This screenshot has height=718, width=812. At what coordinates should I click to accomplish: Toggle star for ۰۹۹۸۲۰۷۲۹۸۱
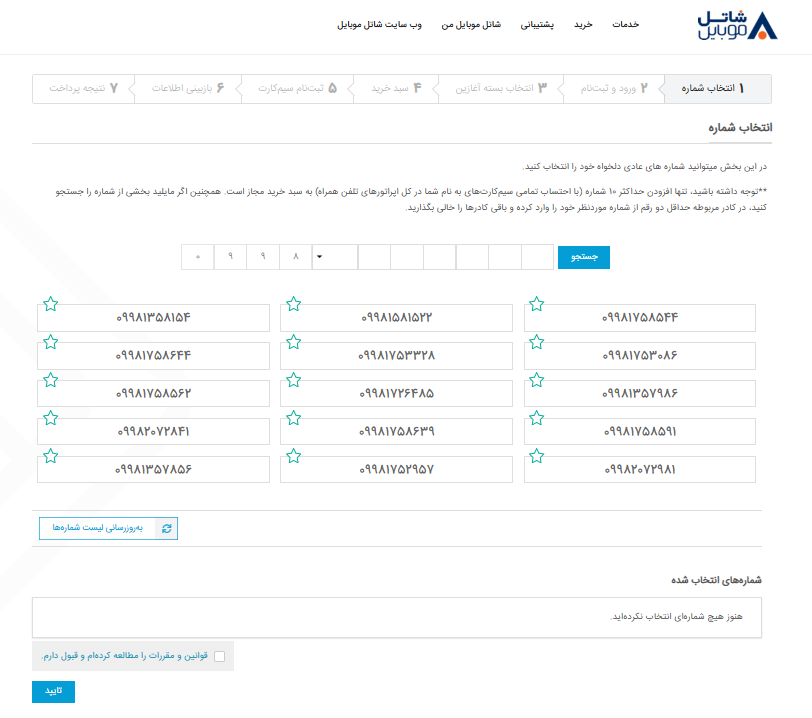[x=536, y=456]
